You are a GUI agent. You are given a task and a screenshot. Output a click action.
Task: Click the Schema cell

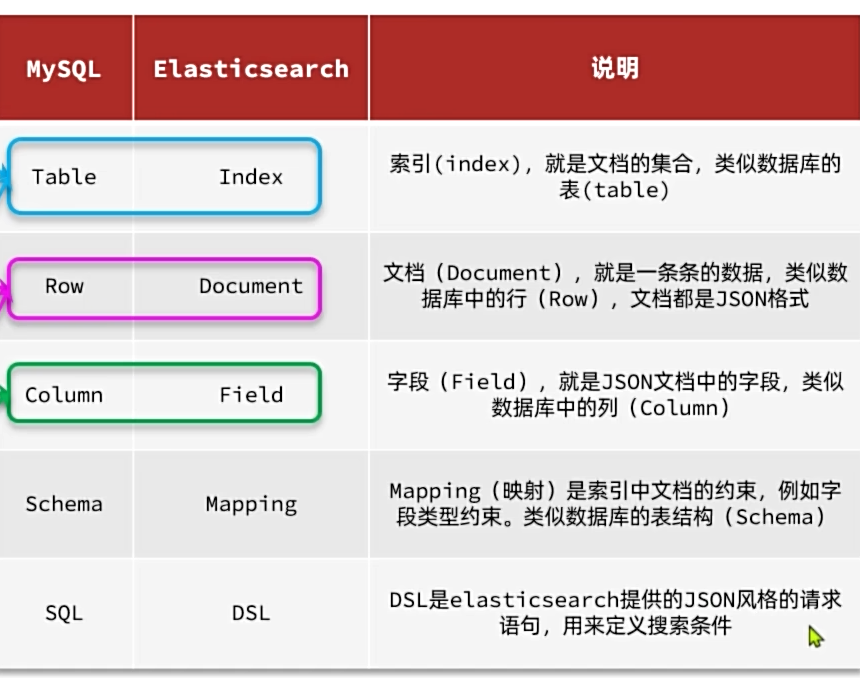coord(64,504)
